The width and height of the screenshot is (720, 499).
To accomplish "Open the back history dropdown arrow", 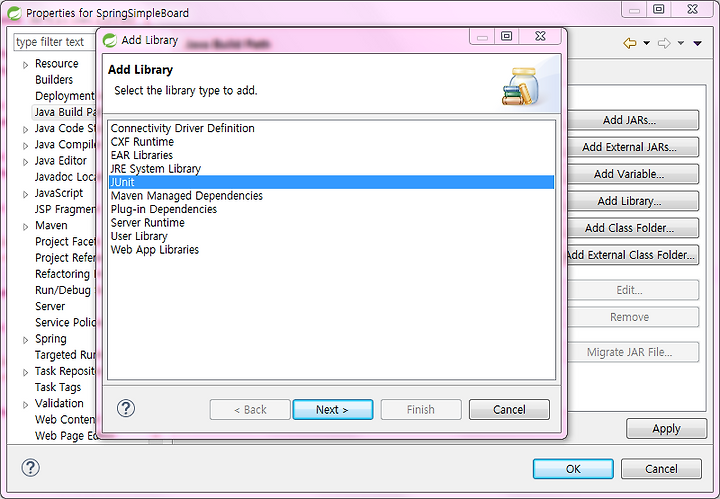I will coord(647,43).
